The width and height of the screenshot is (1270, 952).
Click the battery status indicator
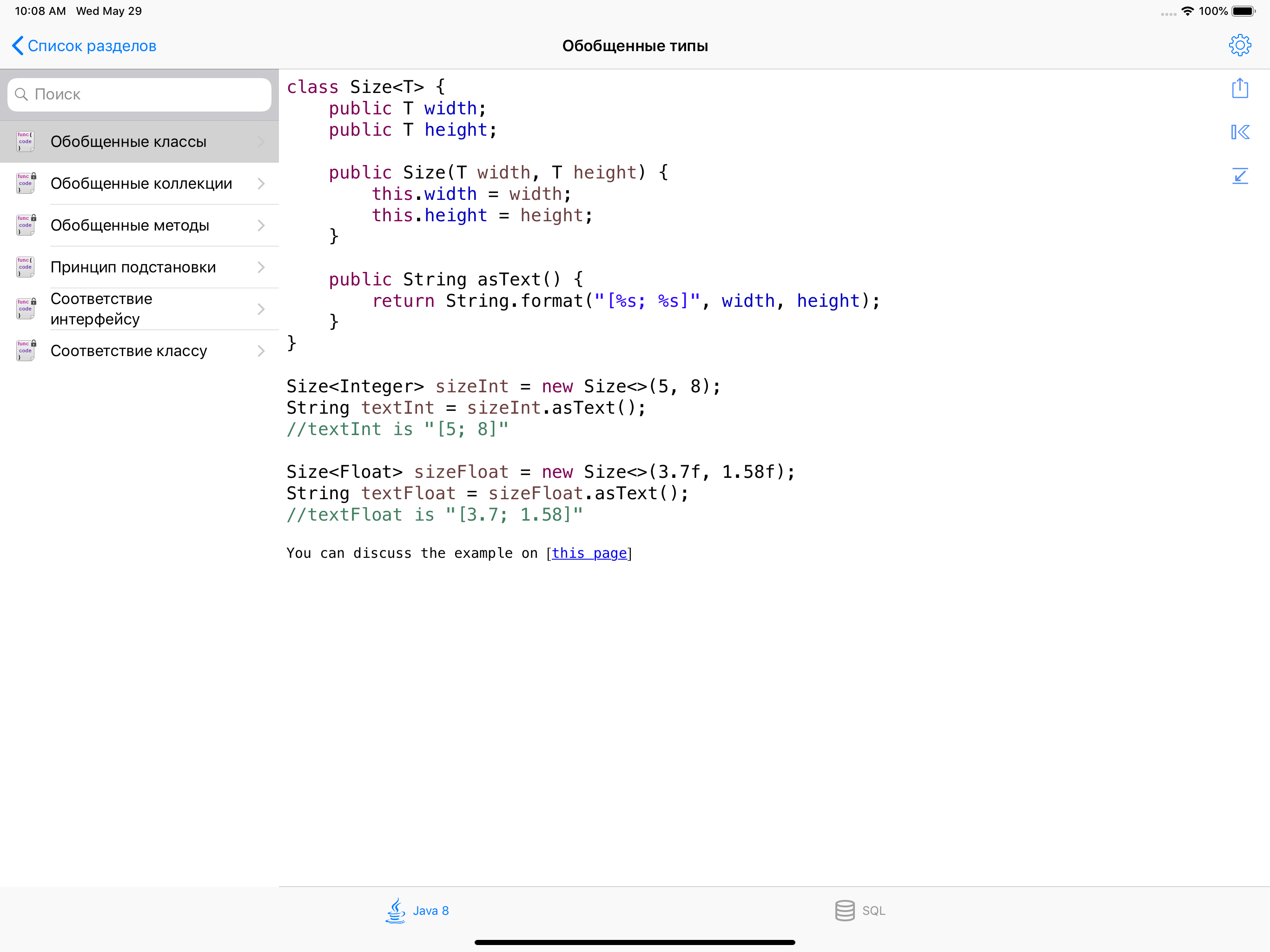tap(1243, 11)
